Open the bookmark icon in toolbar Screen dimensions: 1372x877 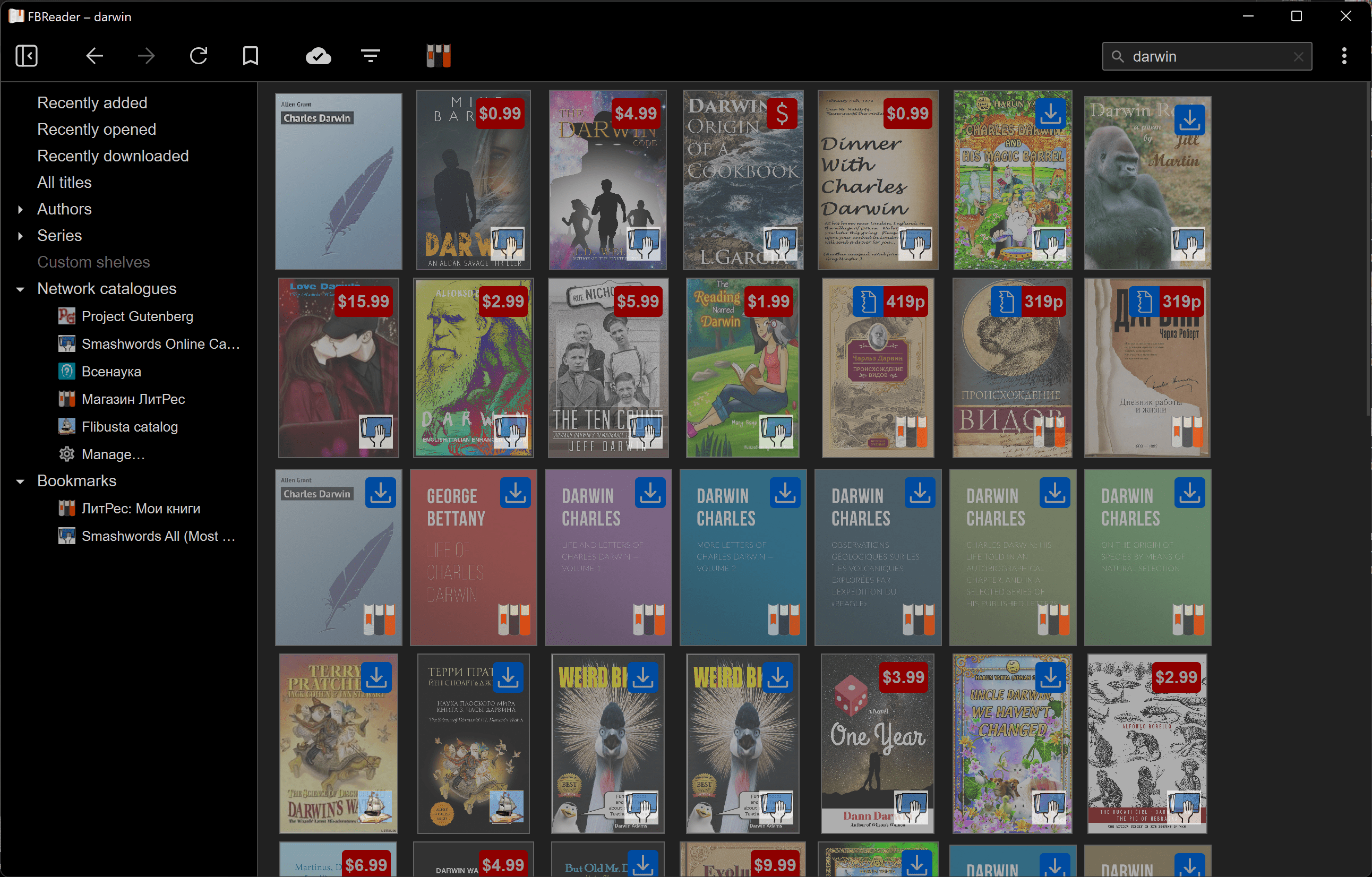(x=251, y=56)
